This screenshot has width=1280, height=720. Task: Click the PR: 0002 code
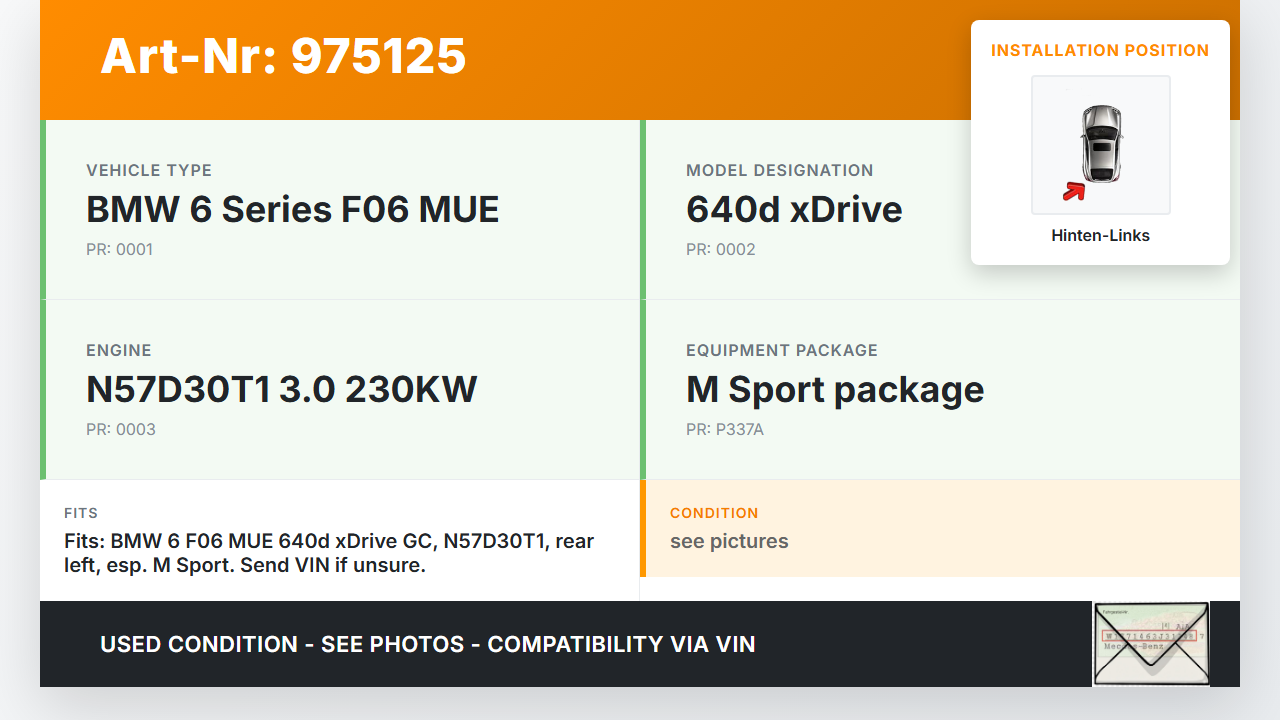pos(720,250)
